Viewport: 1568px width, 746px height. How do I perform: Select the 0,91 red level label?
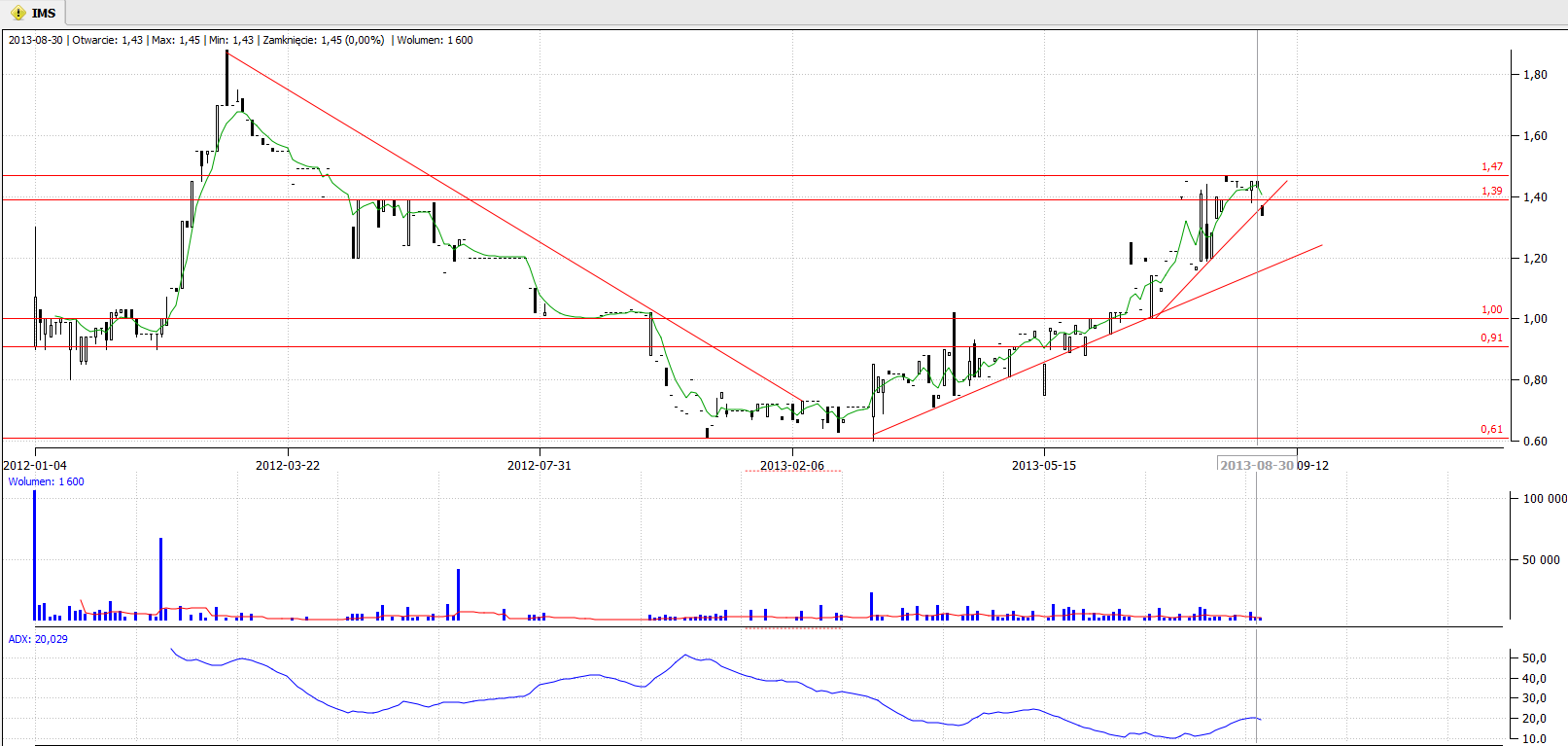click(x=1491, y=338)
